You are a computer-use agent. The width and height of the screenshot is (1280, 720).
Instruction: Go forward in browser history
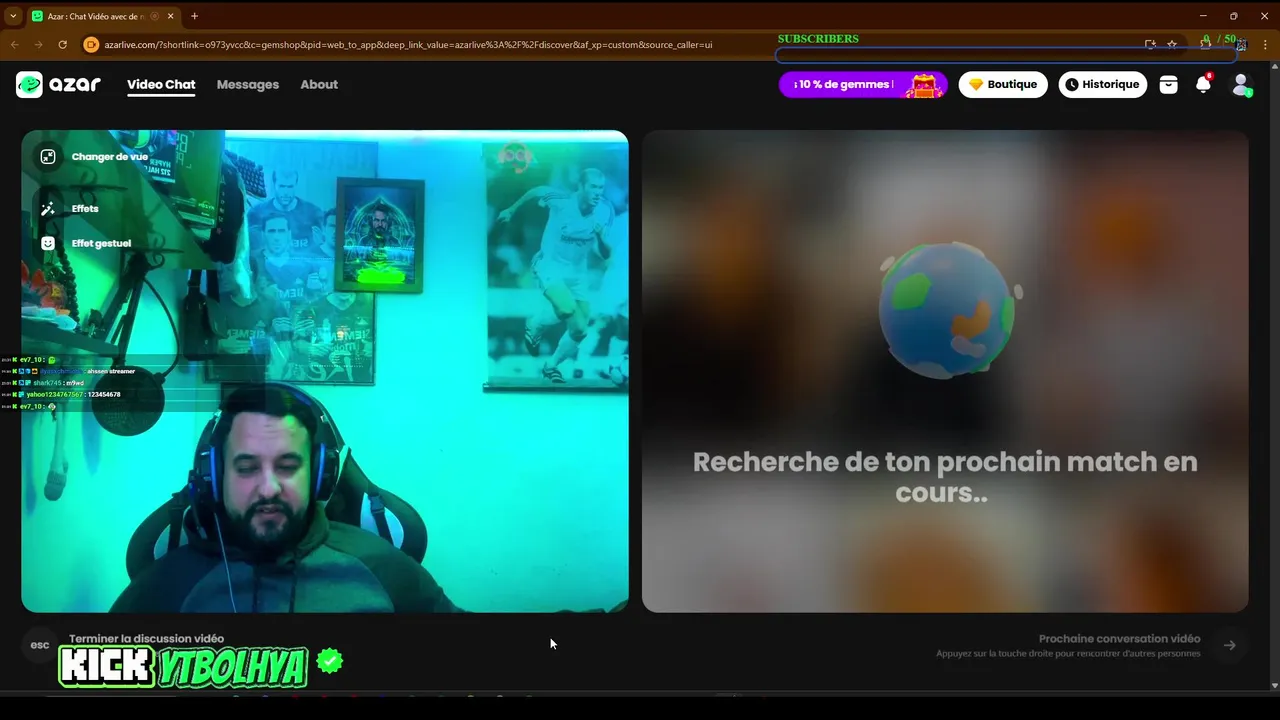coord(38,44)
